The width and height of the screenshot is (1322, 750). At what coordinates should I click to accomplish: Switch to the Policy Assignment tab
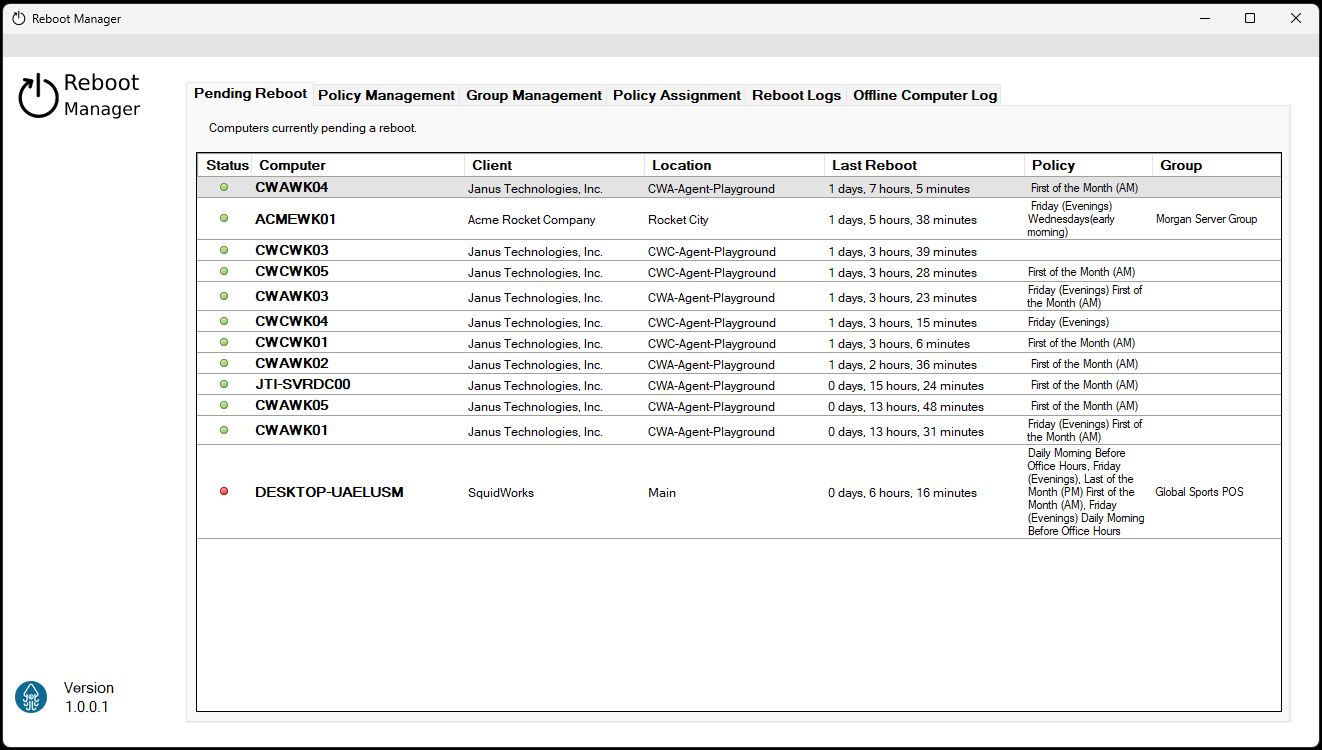676,95
